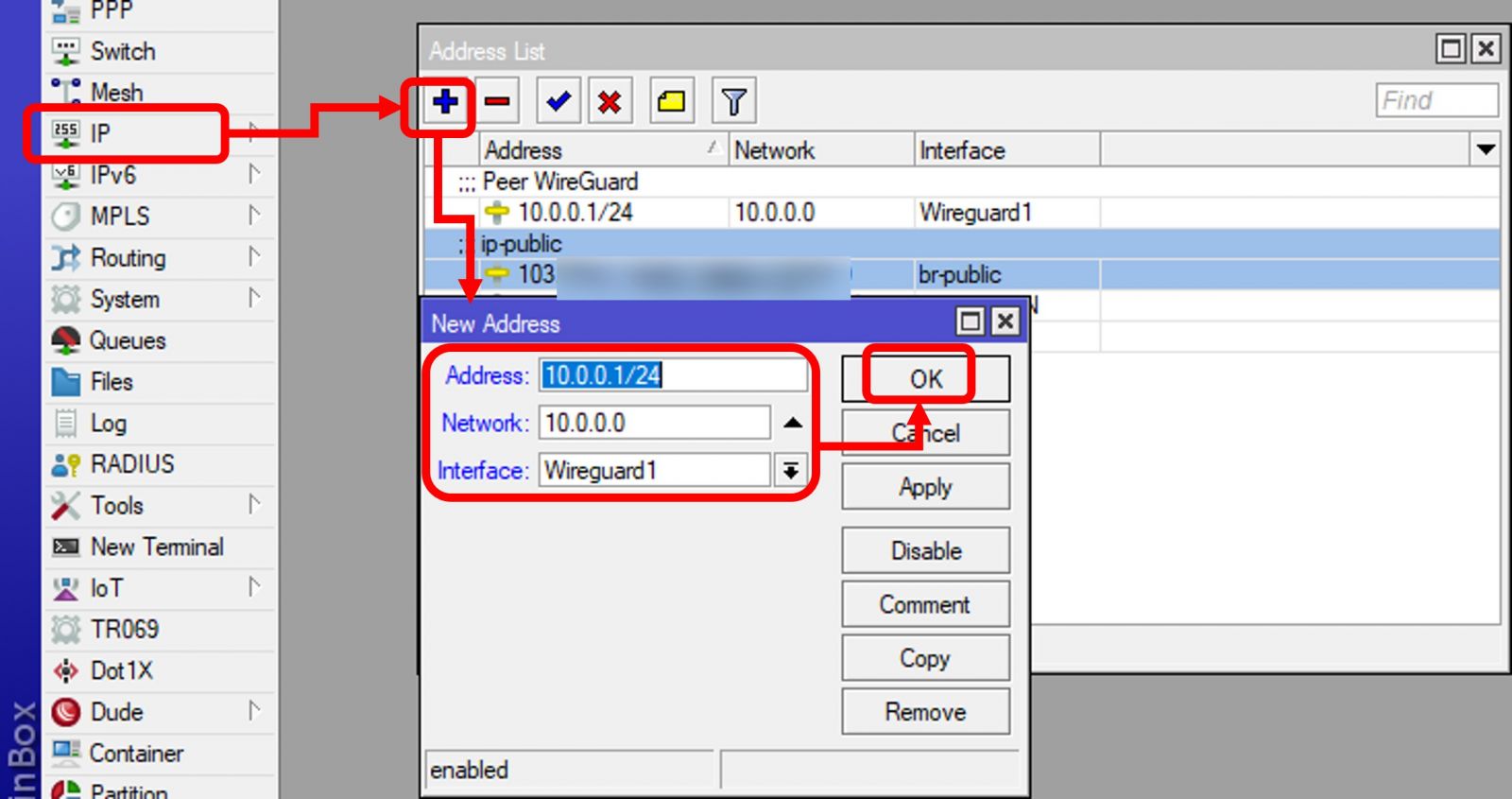
Task: Collapse the Network field up arrow
Action: point(793,423)
